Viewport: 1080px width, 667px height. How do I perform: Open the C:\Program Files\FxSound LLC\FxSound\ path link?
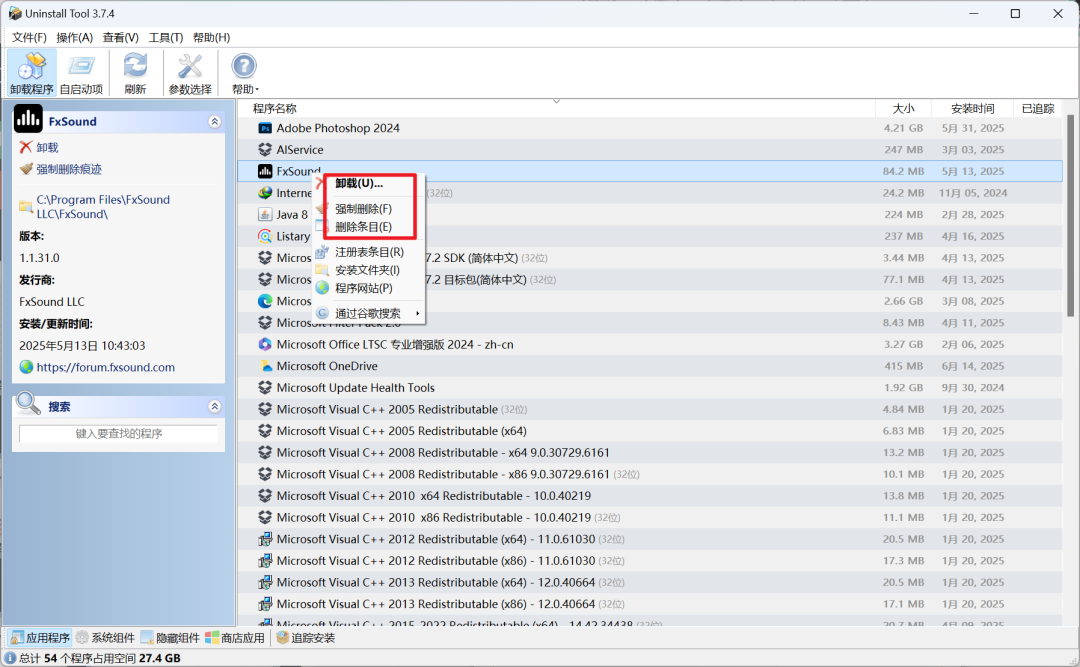click(x=103, y=207)
